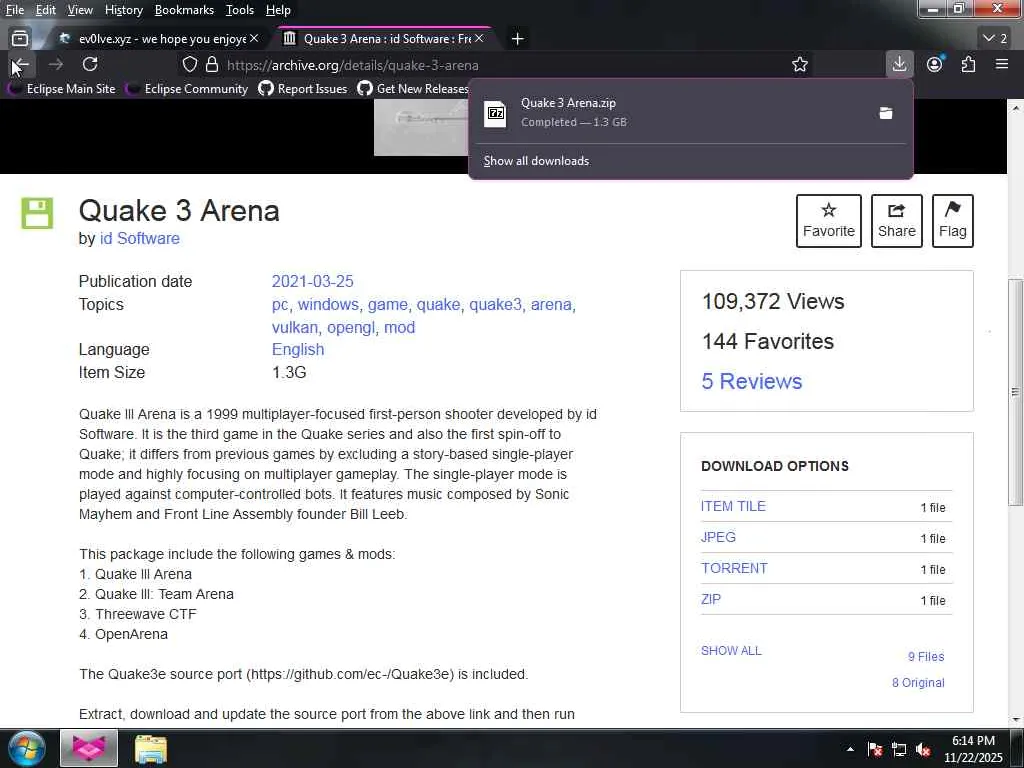Click the Share button
This screenshot has width=1024, height=768.
(897, 221)
